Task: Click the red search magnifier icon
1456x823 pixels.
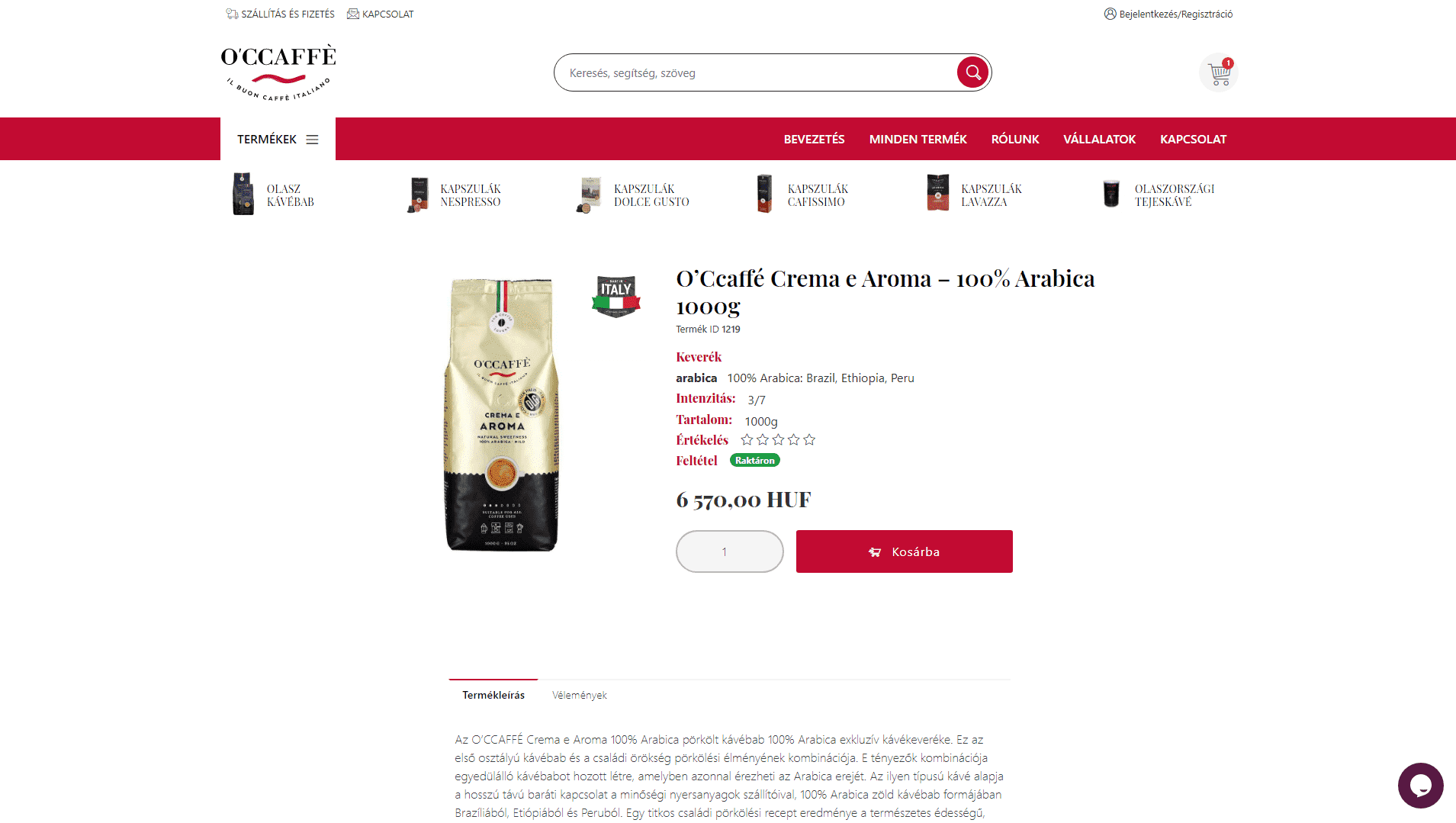Action: [x=972, y=72]
